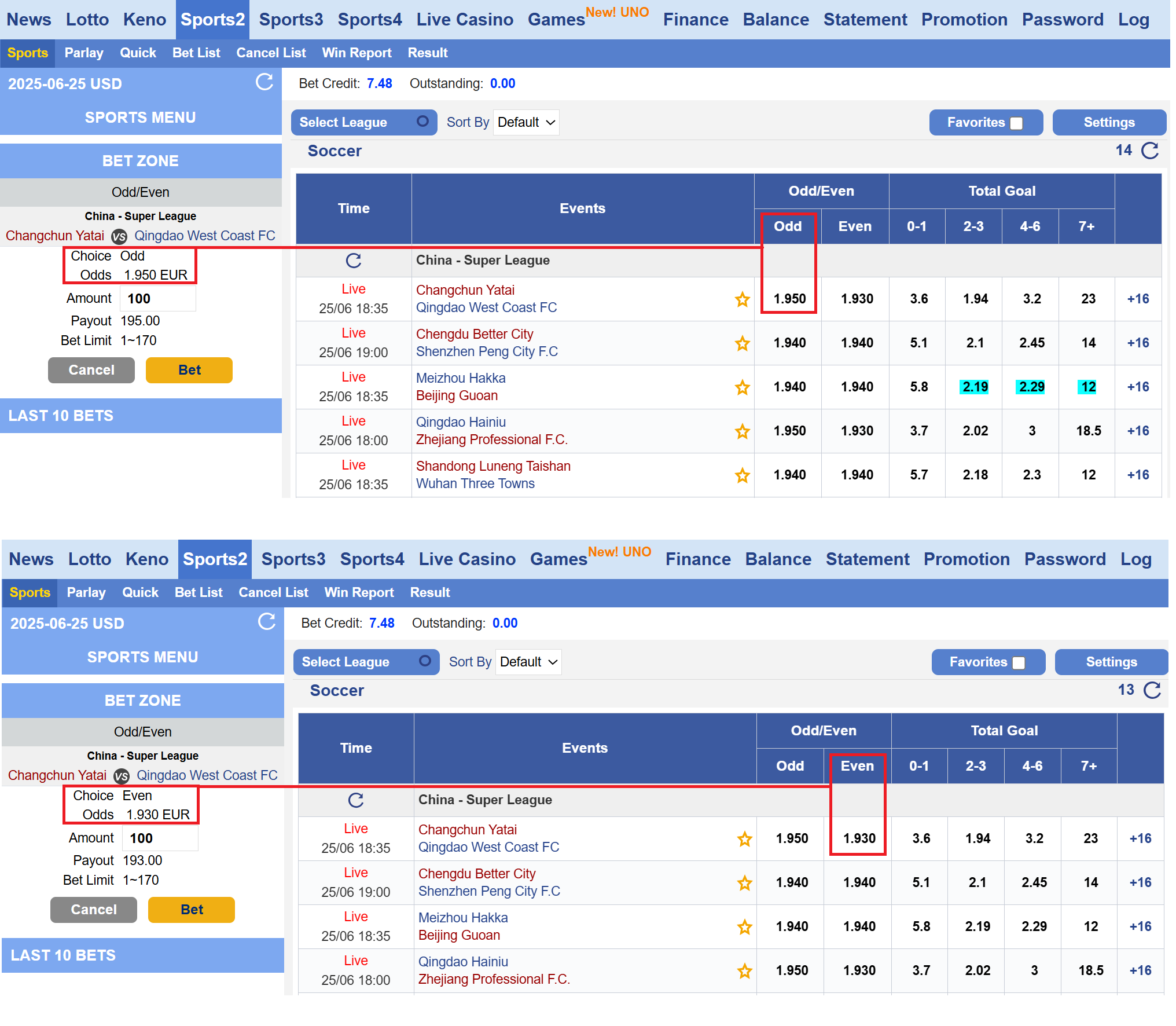Viewport: 1176px width, 1026px height.
Task: Click Amount input field in top bet zone
Action: coord(158,298)
